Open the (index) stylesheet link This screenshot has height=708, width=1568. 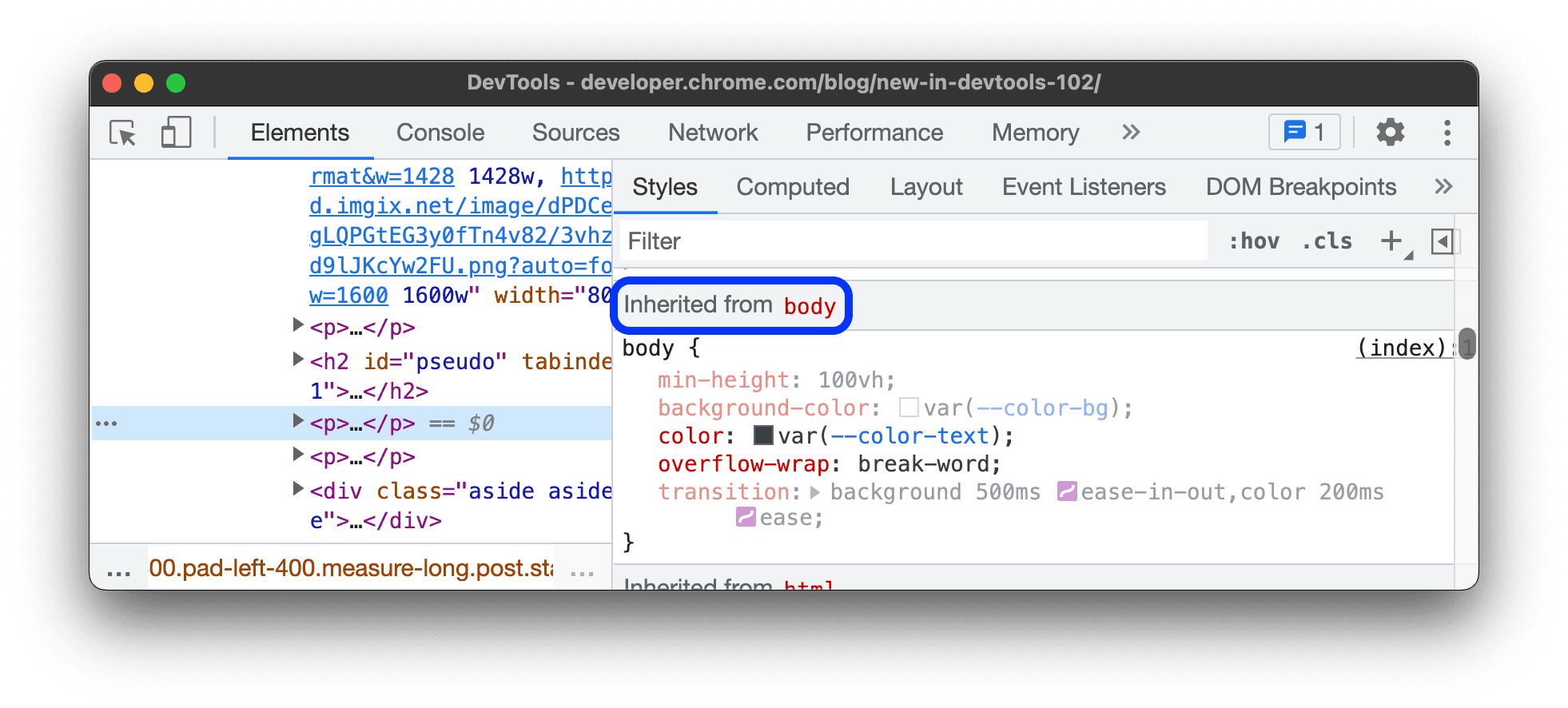pos(1403,347)
